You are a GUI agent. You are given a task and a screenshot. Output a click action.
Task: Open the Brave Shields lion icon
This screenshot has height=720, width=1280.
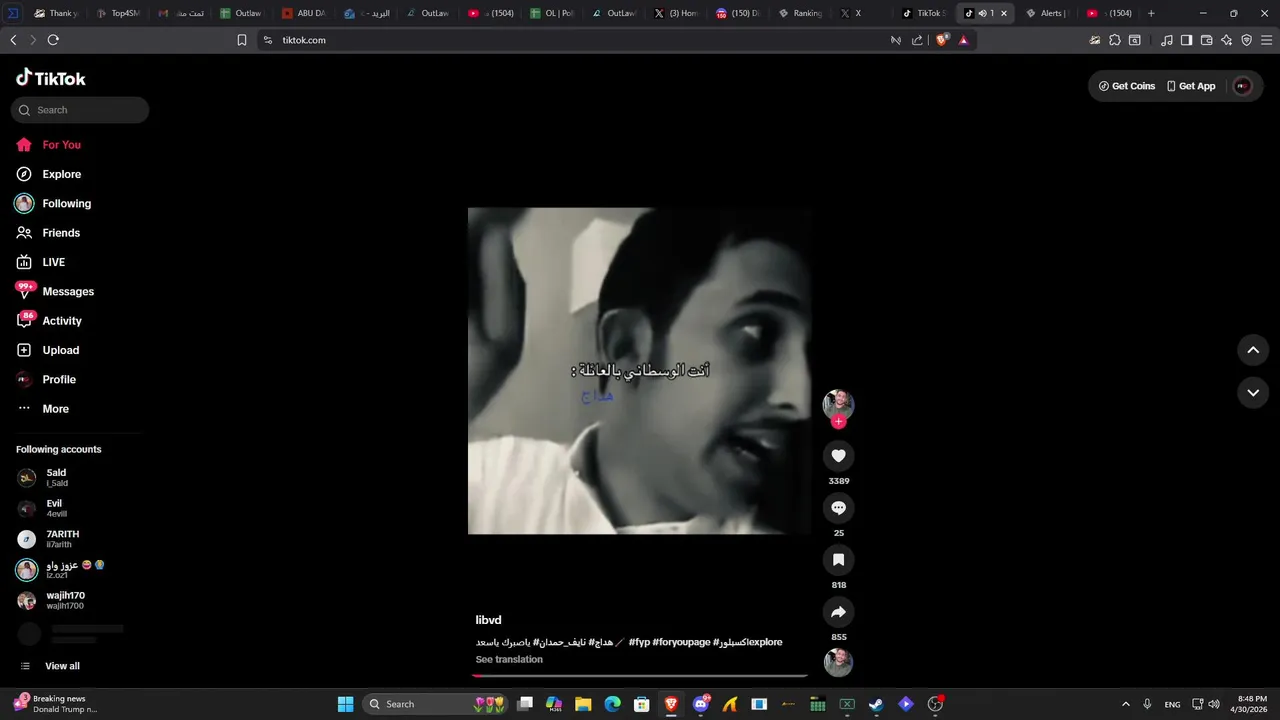(x=942, y=40)
